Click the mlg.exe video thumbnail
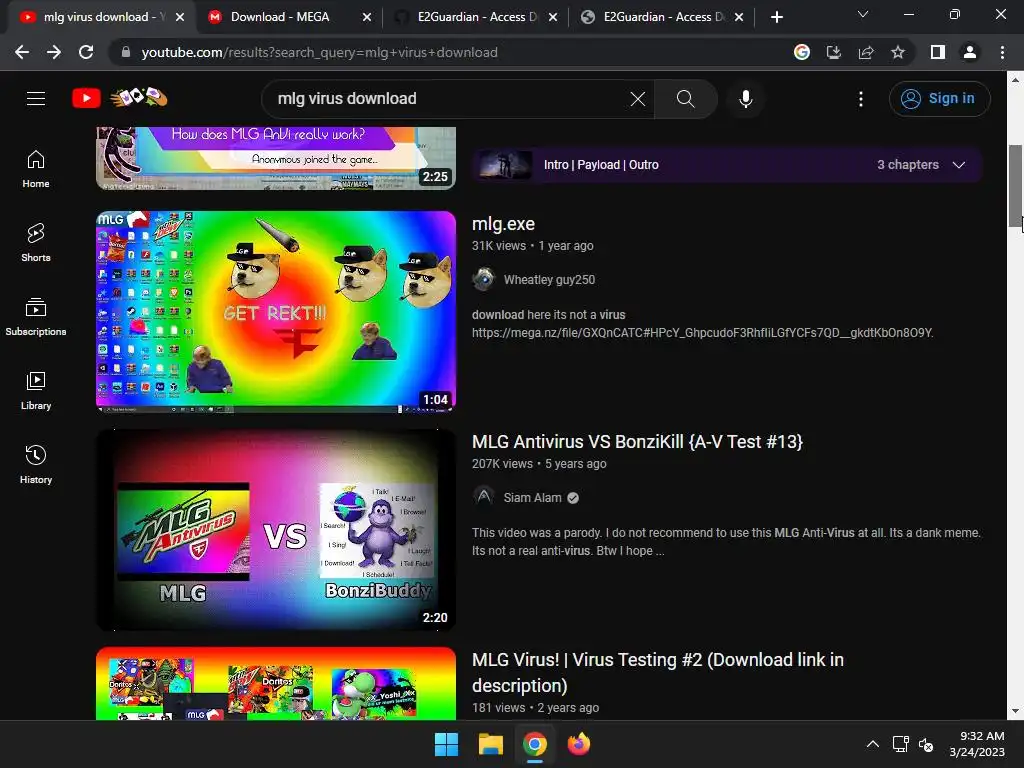 pyautogui.click(x=276, y=312)
